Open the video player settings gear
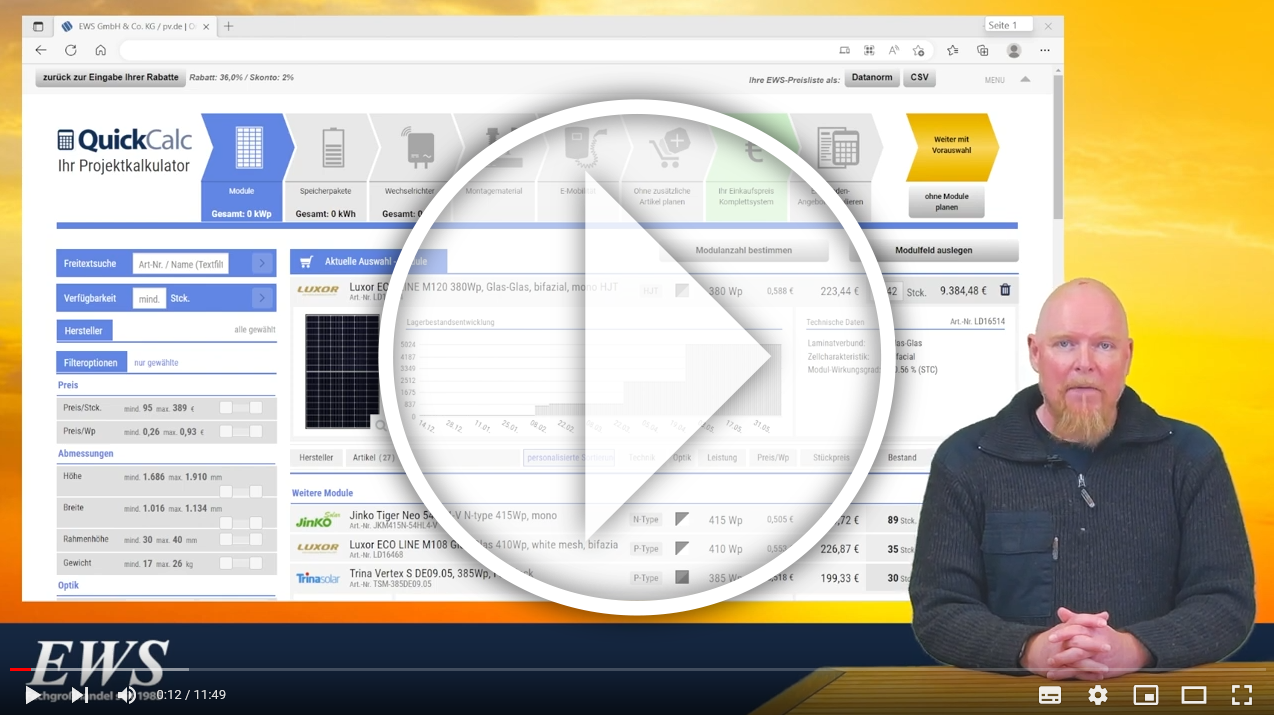Screen dimensions: 1274x715 click(x=1098, y=695)
